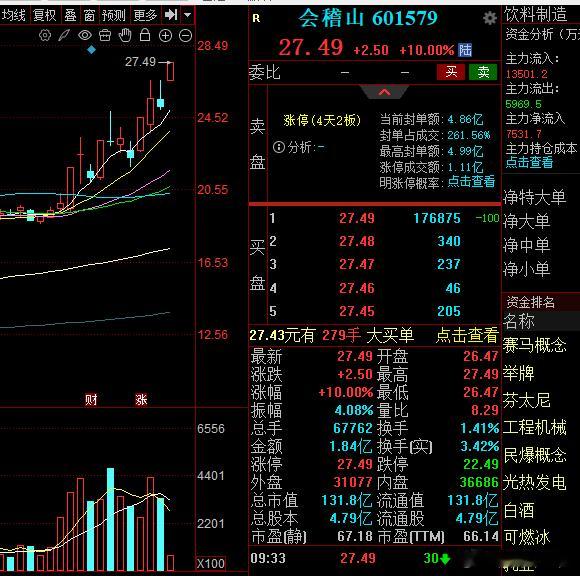This screenshot has width=580, height=576.
Task: Open the 更多 menu
Action: tap(145, 15)
